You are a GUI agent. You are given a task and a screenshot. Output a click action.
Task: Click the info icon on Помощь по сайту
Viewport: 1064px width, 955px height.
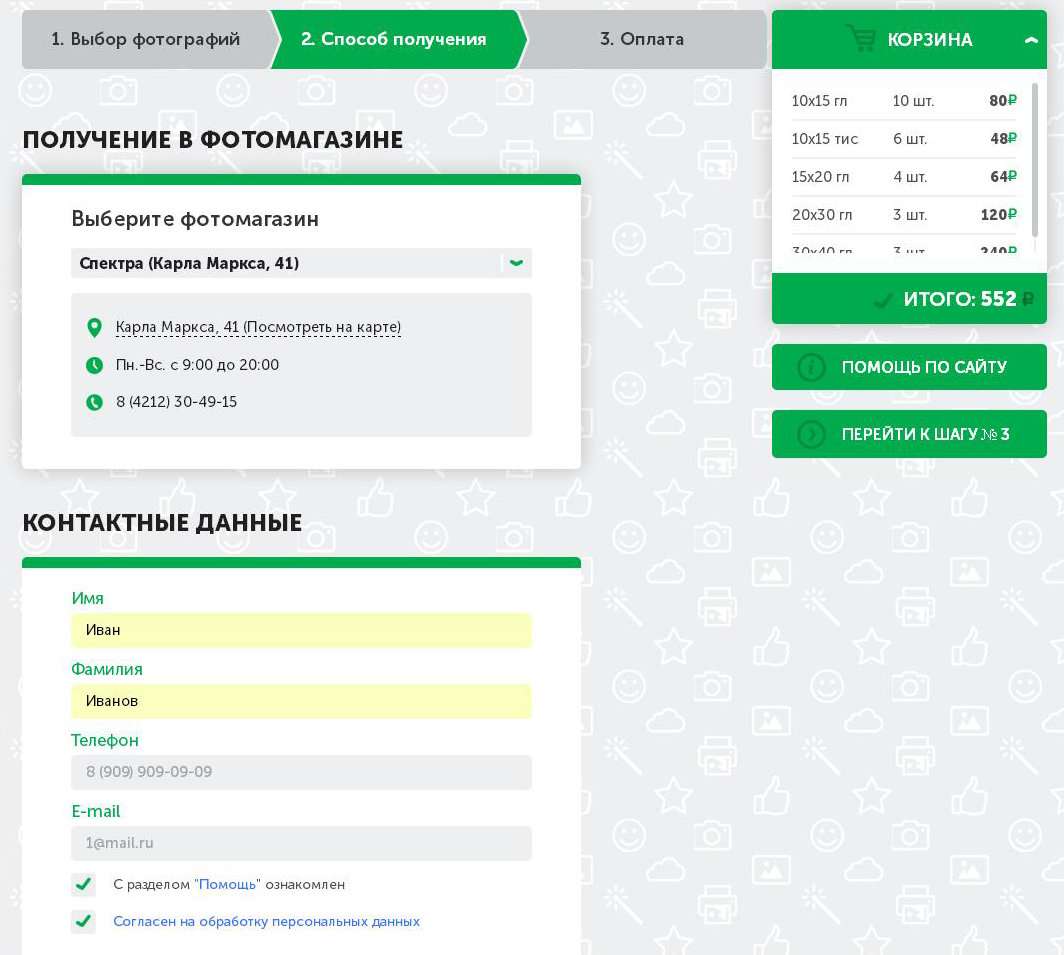811,367
